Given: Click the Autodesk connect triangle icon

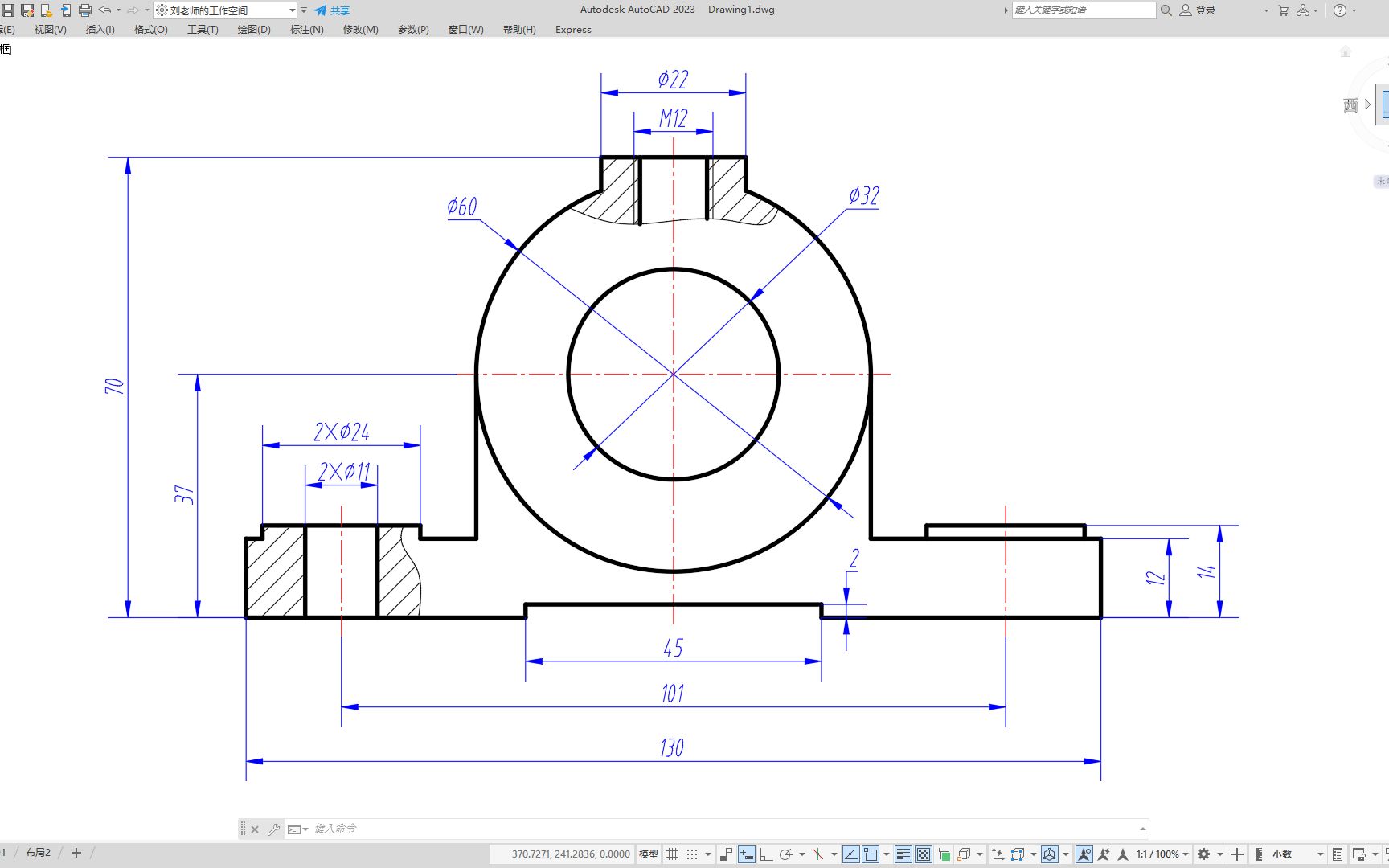Looking at the screenshot, I should (1303, 10).
